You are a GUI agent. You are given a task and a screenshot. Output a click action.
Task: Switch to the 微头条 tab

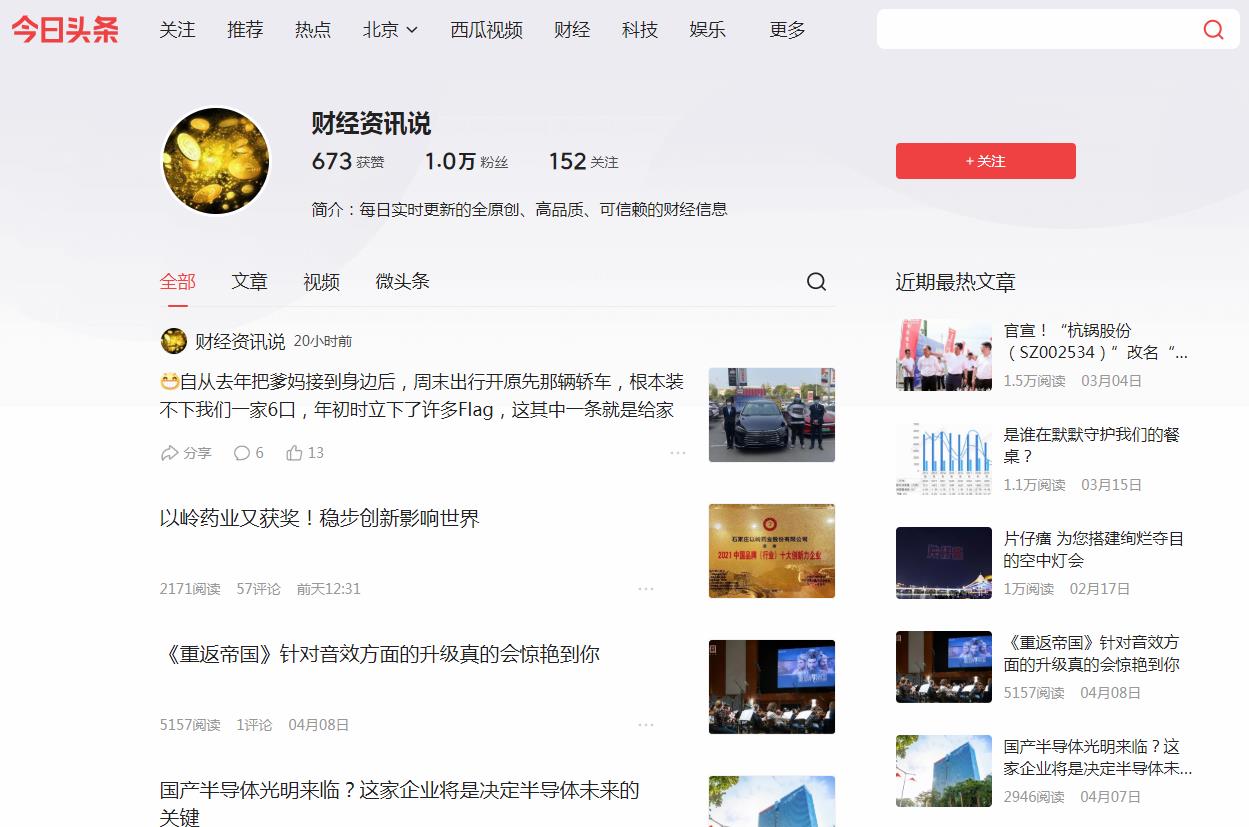click(403, 282)
